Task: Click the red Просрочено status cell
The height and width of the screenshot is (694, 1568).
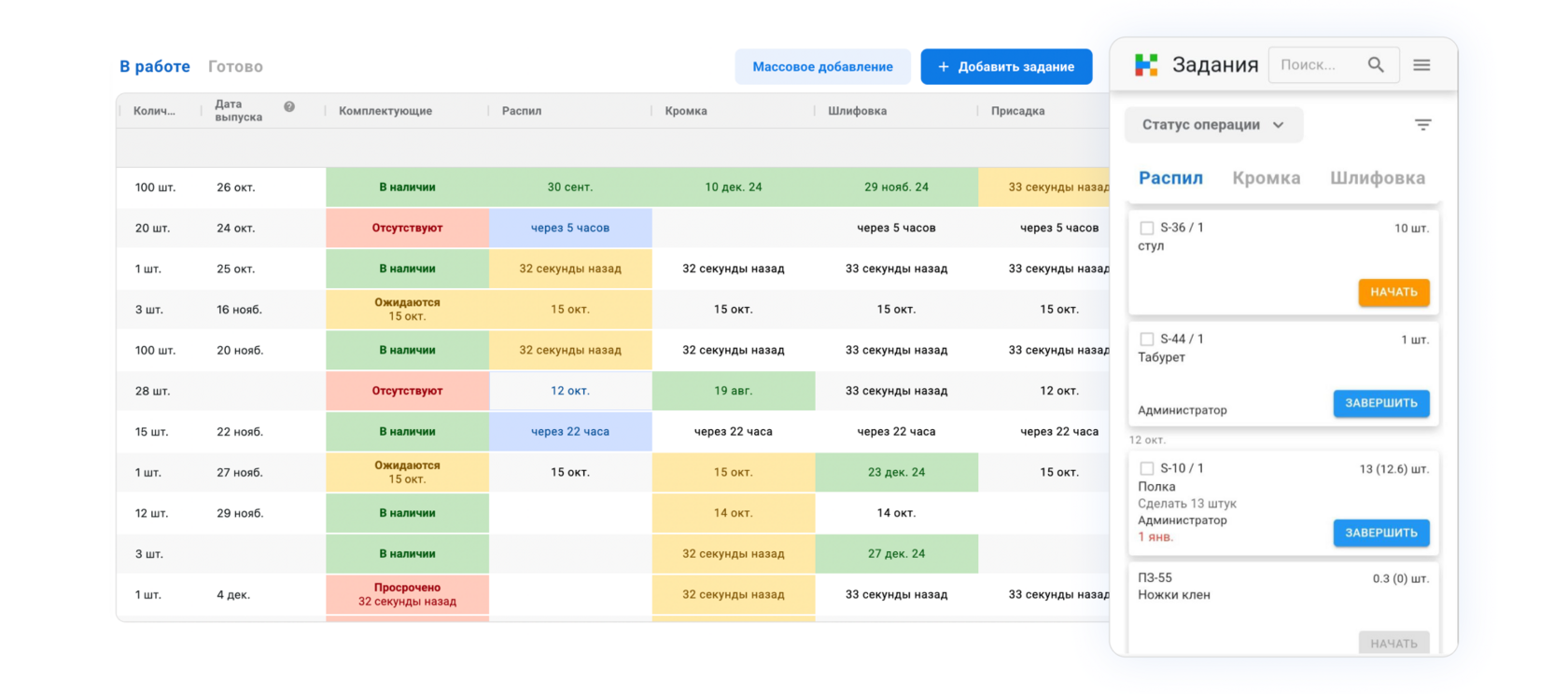Action: click(x=407, y=594)
